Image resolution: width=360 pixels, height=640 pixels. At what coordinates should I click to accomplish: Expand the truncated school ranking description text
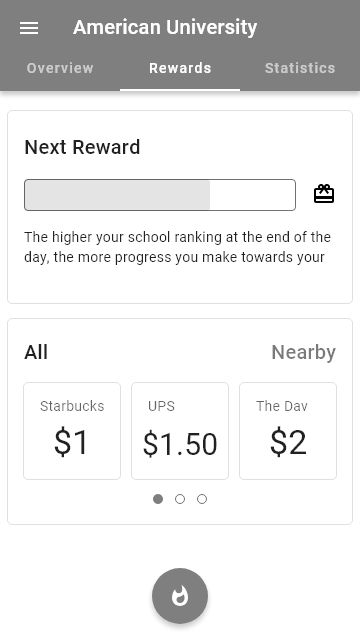click(x=178, y=247)
